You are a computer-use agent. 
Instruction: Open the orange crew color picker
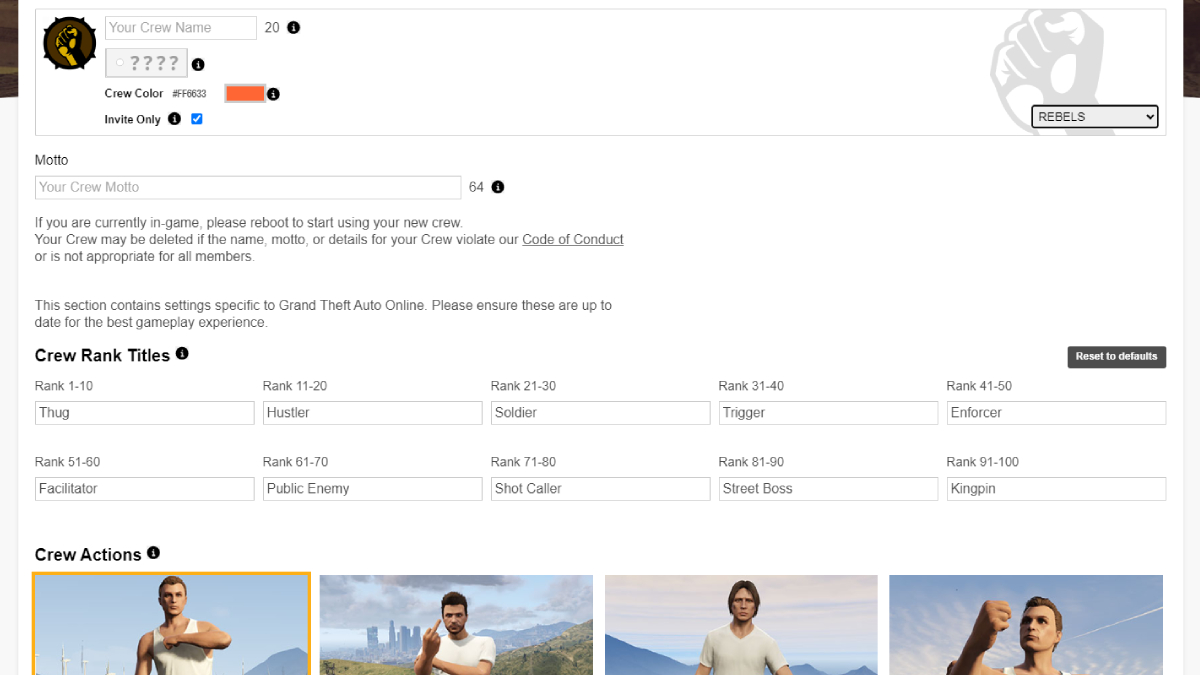click(245, 94)
